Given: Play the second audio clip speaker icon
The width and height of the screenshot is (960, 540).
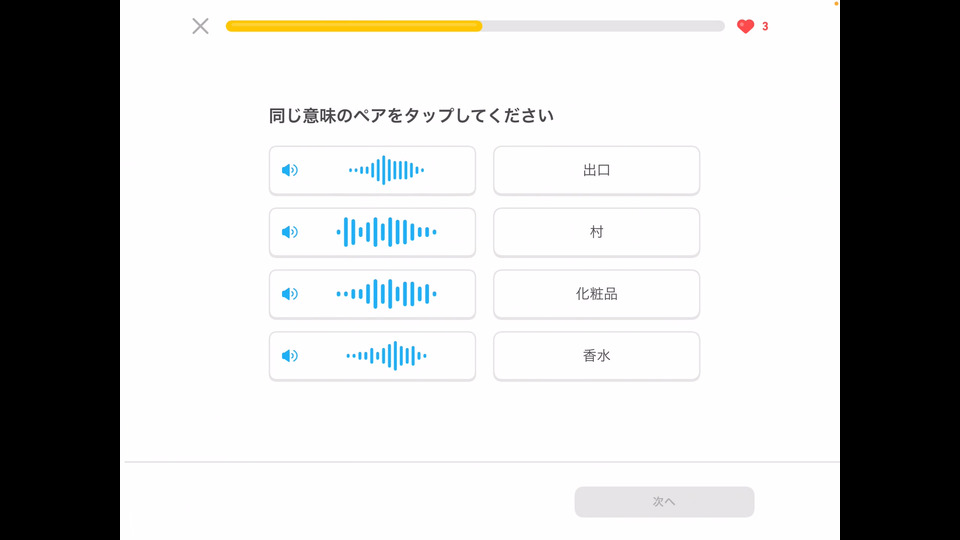Looking at the screenshot, I should click(290, 232).
